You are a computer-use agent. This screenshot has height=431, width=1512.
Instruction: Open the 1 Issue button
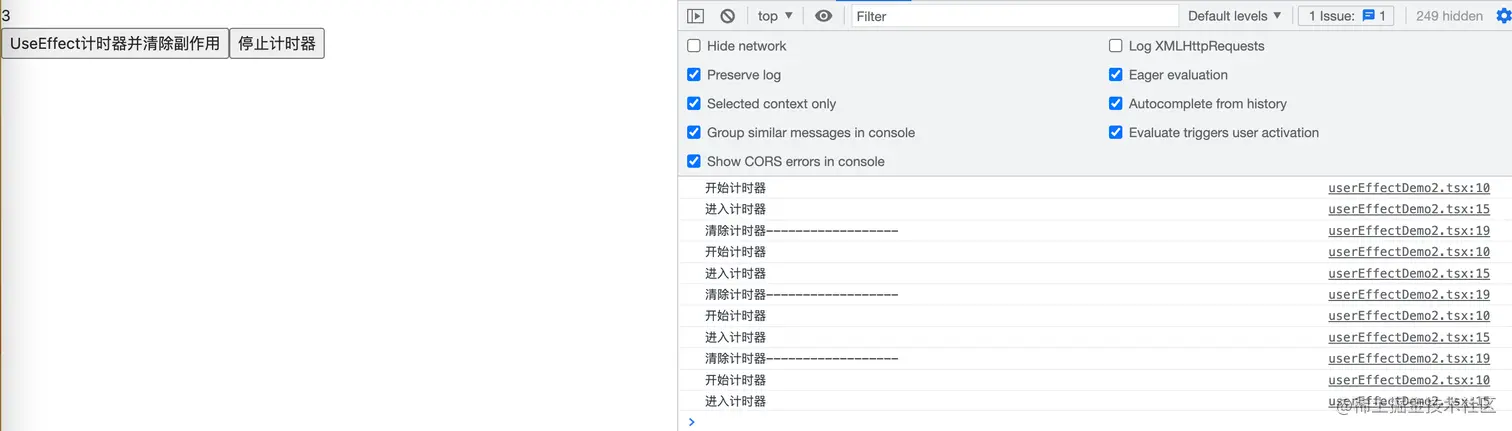pos(1346,16)
